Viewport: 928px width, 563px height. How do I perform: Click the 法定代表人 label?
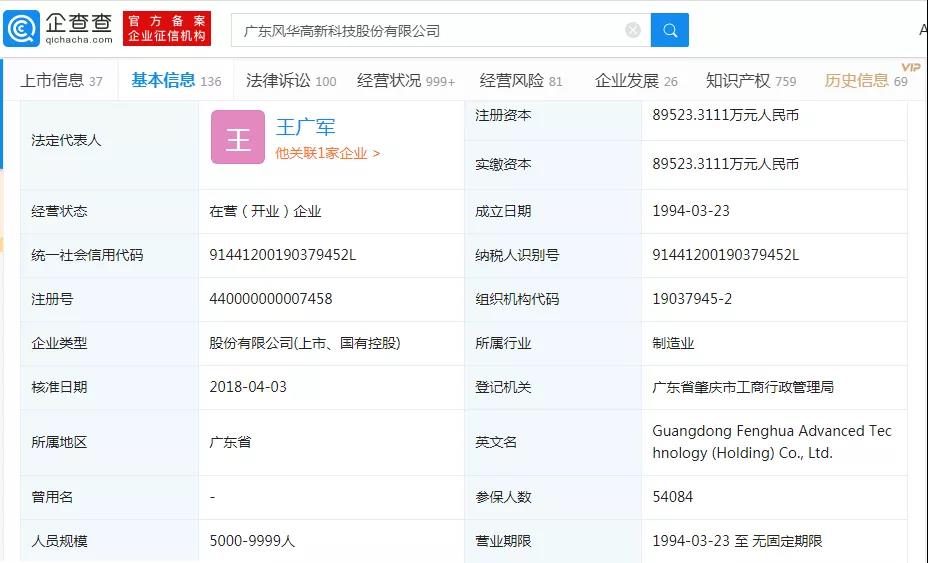[x=66, y=140]
